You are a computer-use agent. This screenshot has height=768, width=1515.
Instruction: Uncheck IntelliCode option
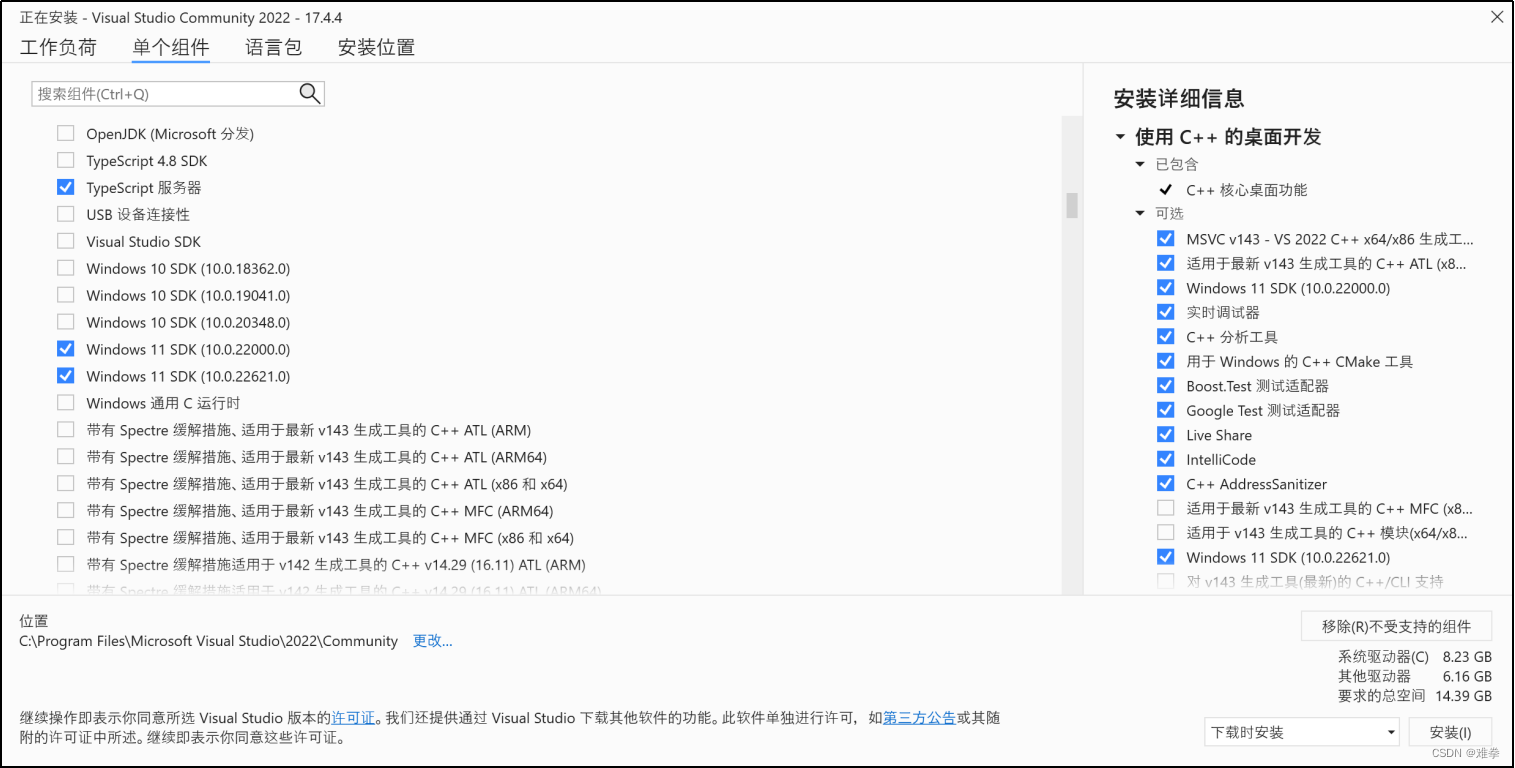click(x=1166, y=459)
